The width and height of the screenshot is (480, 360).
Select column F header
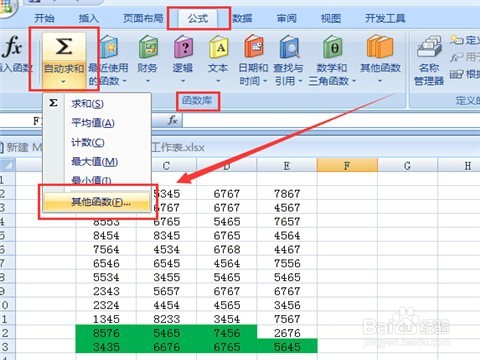pos(347,165)
